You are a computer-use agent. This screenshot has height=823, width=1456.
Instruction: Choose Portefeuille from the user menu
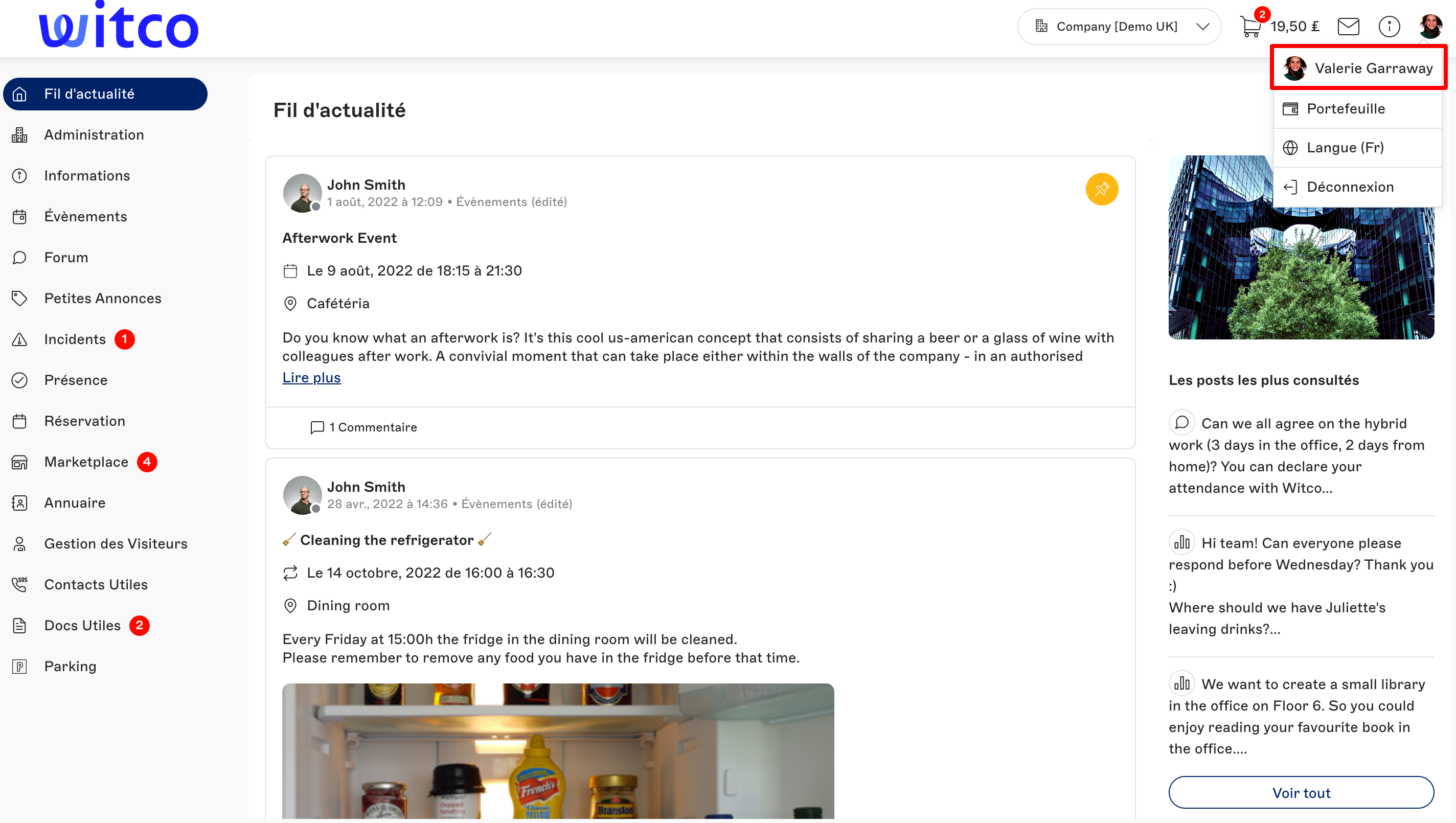(1358, 108)
